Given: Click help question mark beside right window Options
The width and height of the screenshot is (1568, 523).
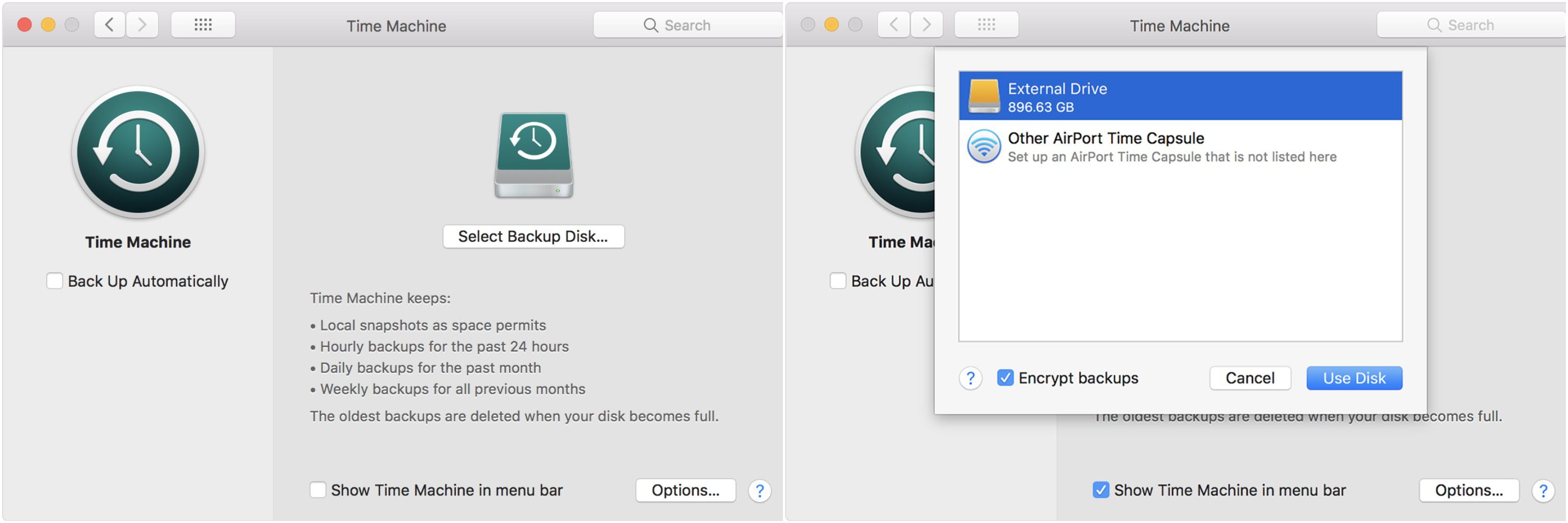Looking at the screenshot, I should coord(1543,491).
